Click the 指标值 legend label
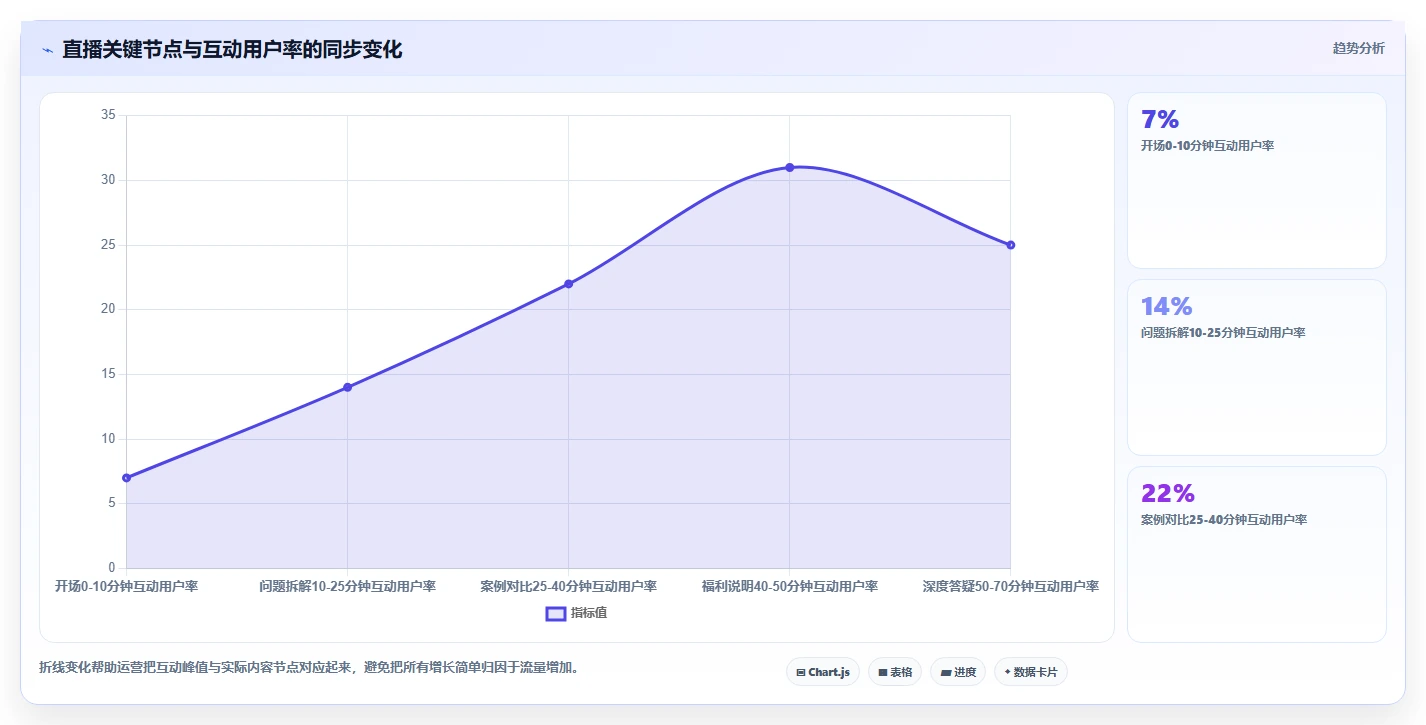Image resolution: width=1426 pixels, height=725 pixels. (589, 613)
